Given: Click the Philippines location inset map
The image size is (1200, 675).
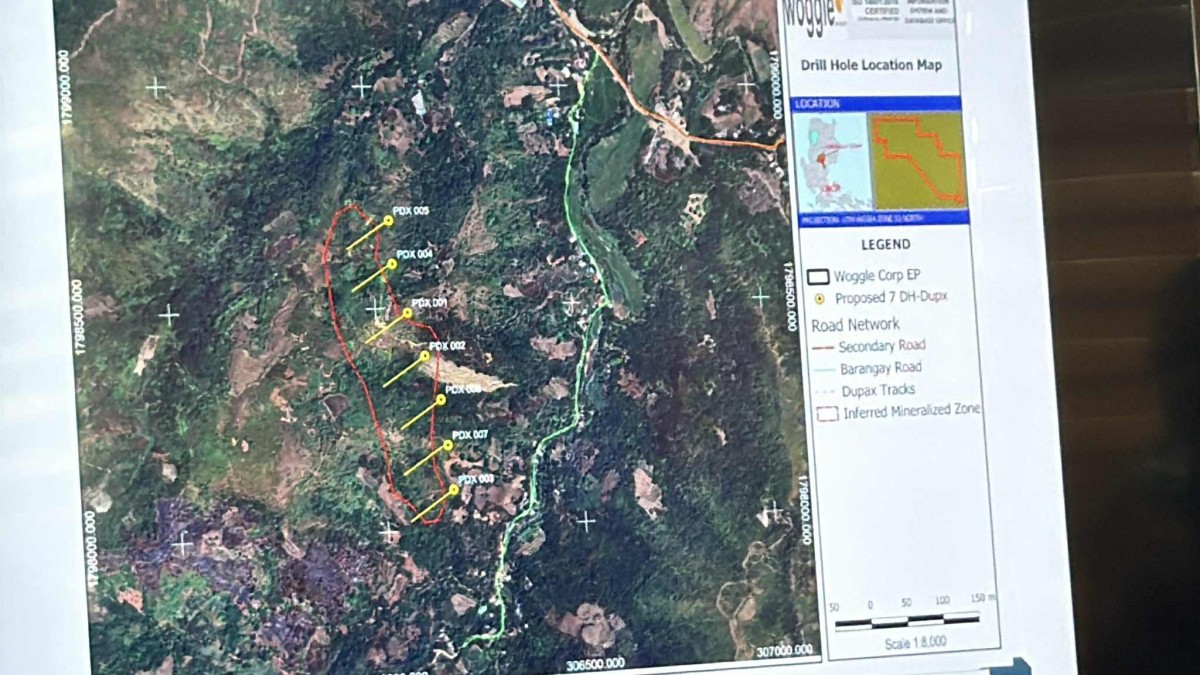Looking at the screenshot, I should pos(829,161).
